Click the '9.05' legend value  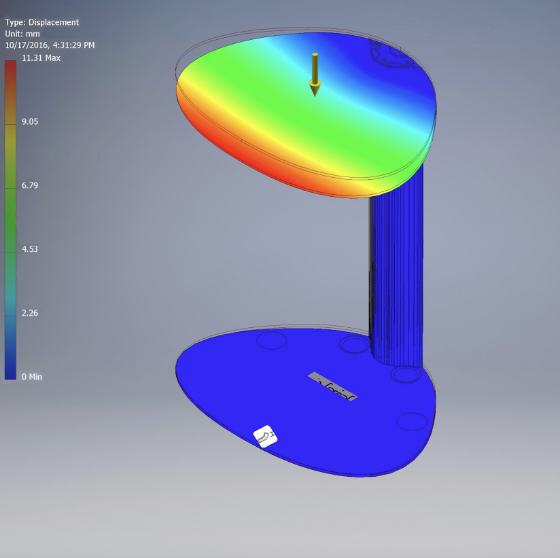point(30,121)
